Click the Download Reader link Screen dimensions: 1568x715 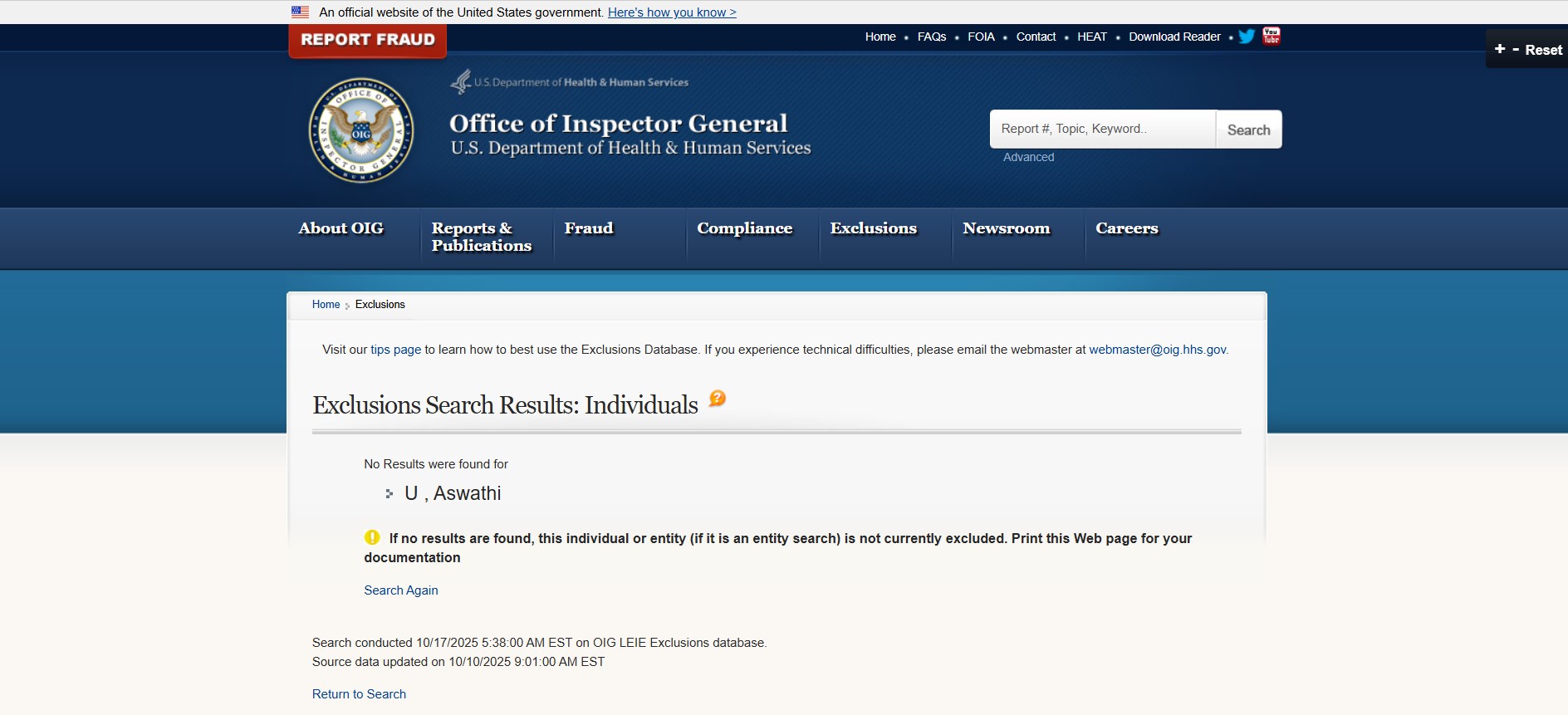[1174, 37]
